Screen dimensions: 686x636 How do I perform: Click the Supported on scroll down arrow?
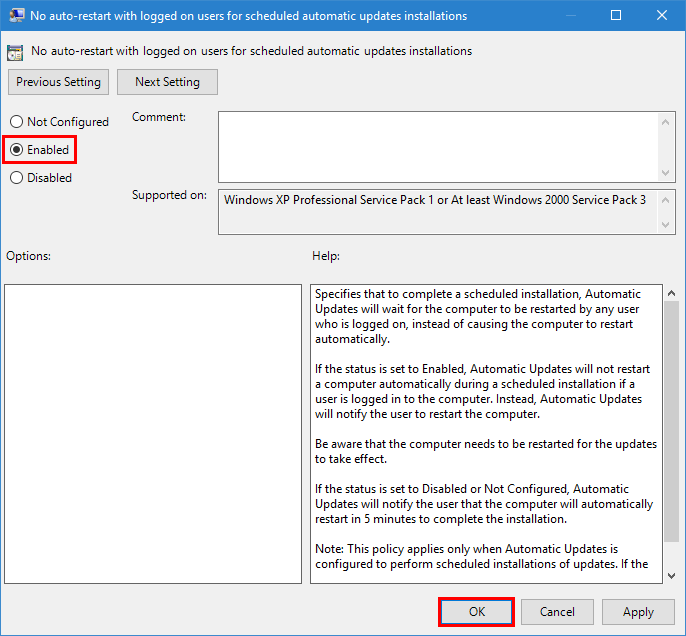pyautogui.click(x=667, y=225)
